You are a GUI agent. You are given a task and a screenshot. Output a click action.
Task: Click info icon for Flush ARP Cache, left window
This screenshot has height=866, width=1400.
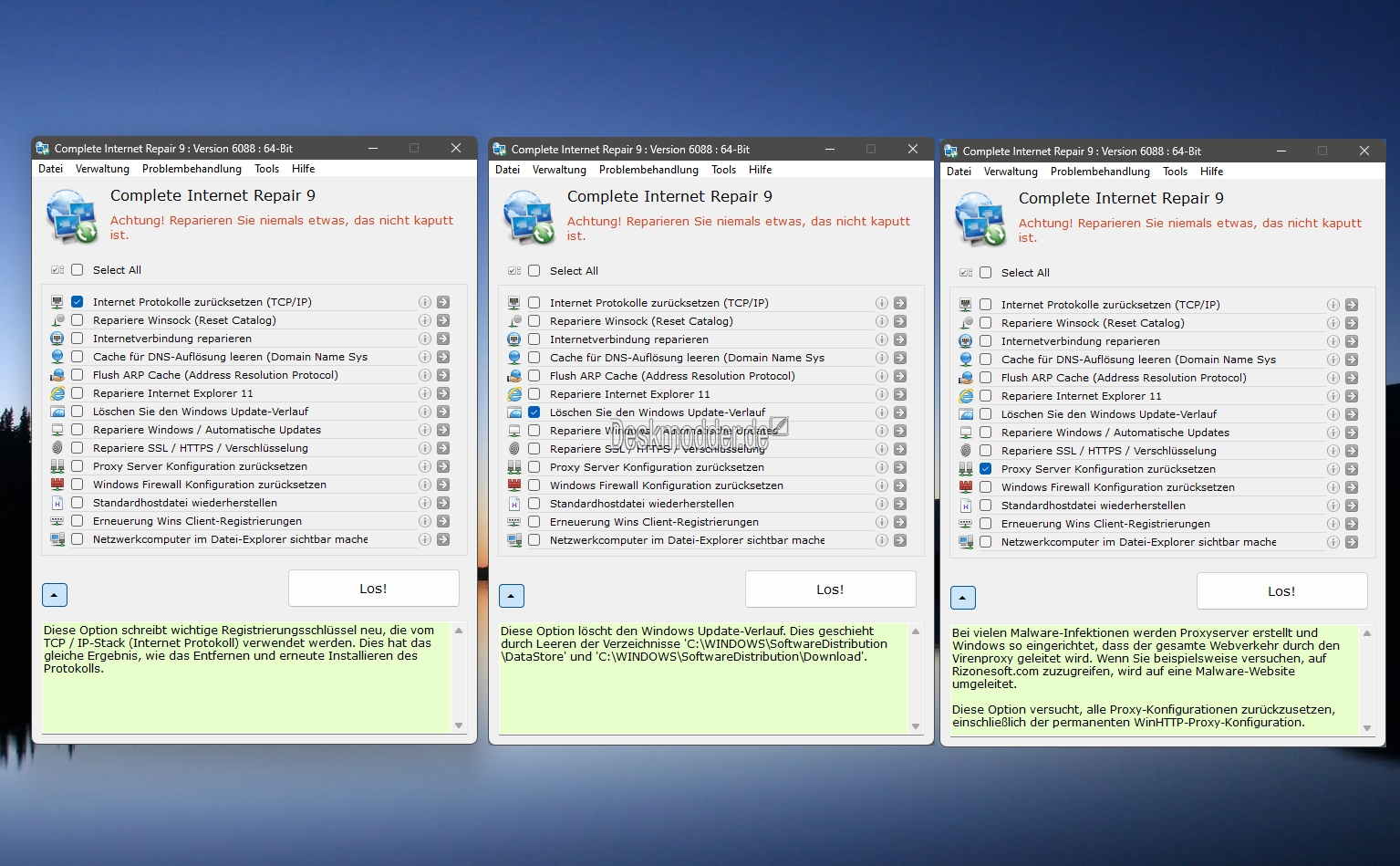(x=425, y=375)
